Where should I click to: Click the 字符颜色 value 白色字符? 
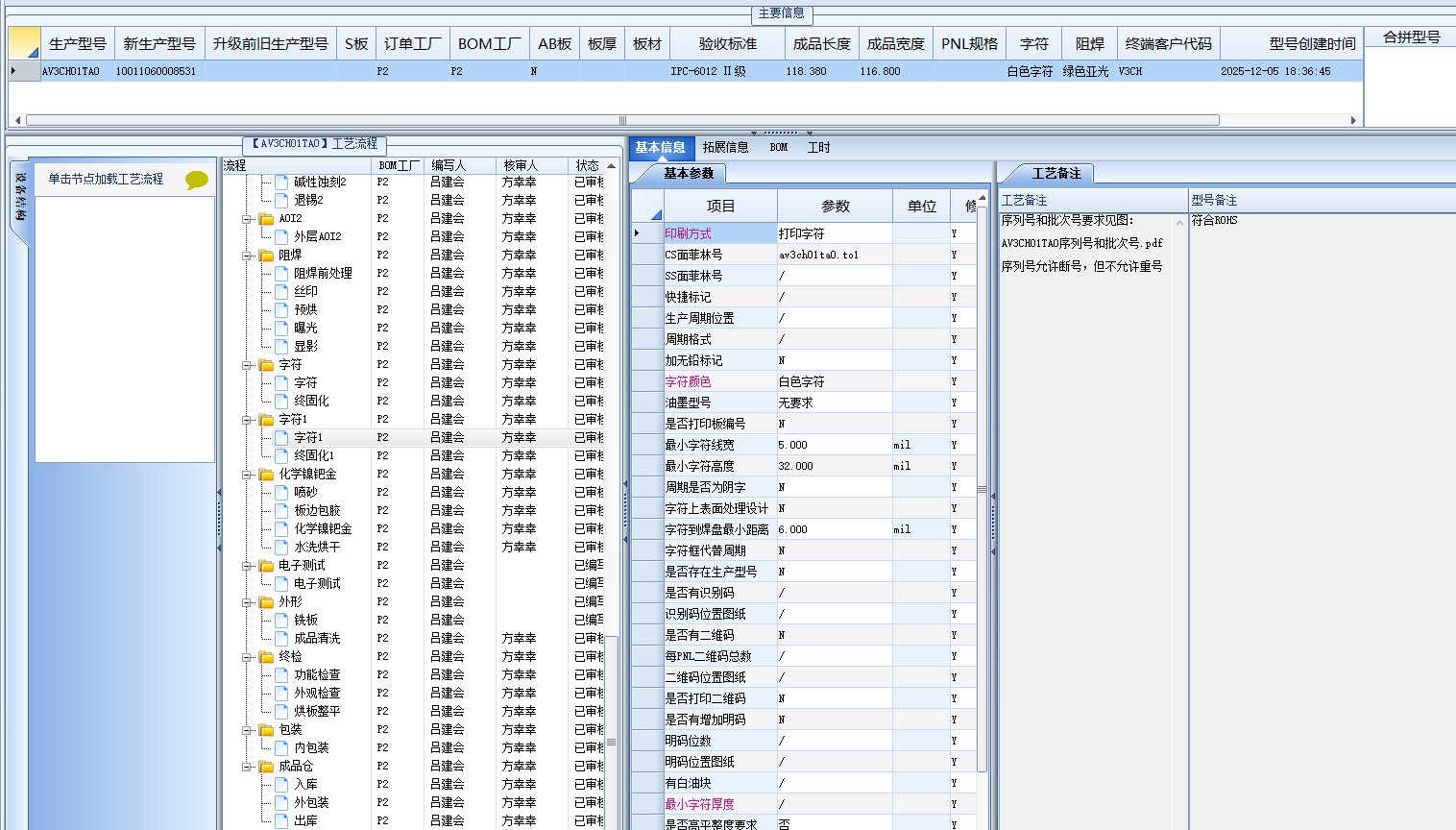(835, 381)
